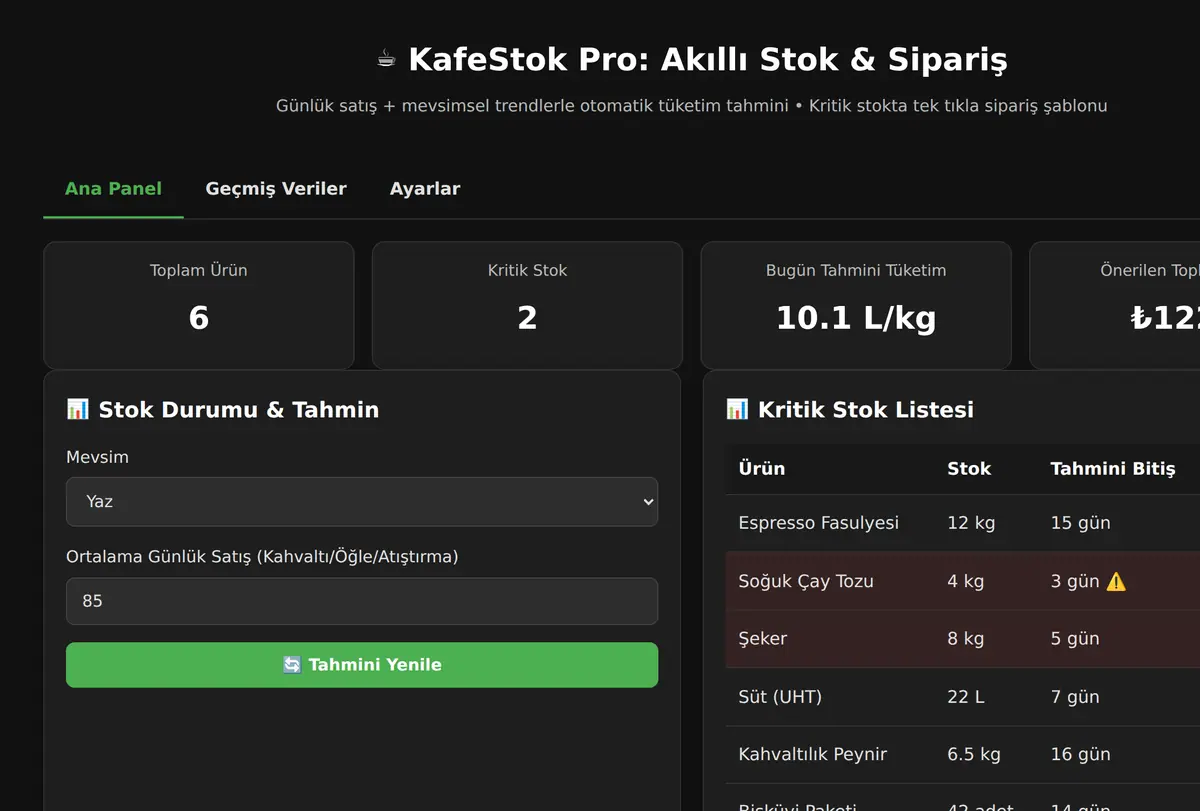Select the Espresso Fasulyesi row name
This screenshot has width=1200, height=811.
[x=819, y=523]
